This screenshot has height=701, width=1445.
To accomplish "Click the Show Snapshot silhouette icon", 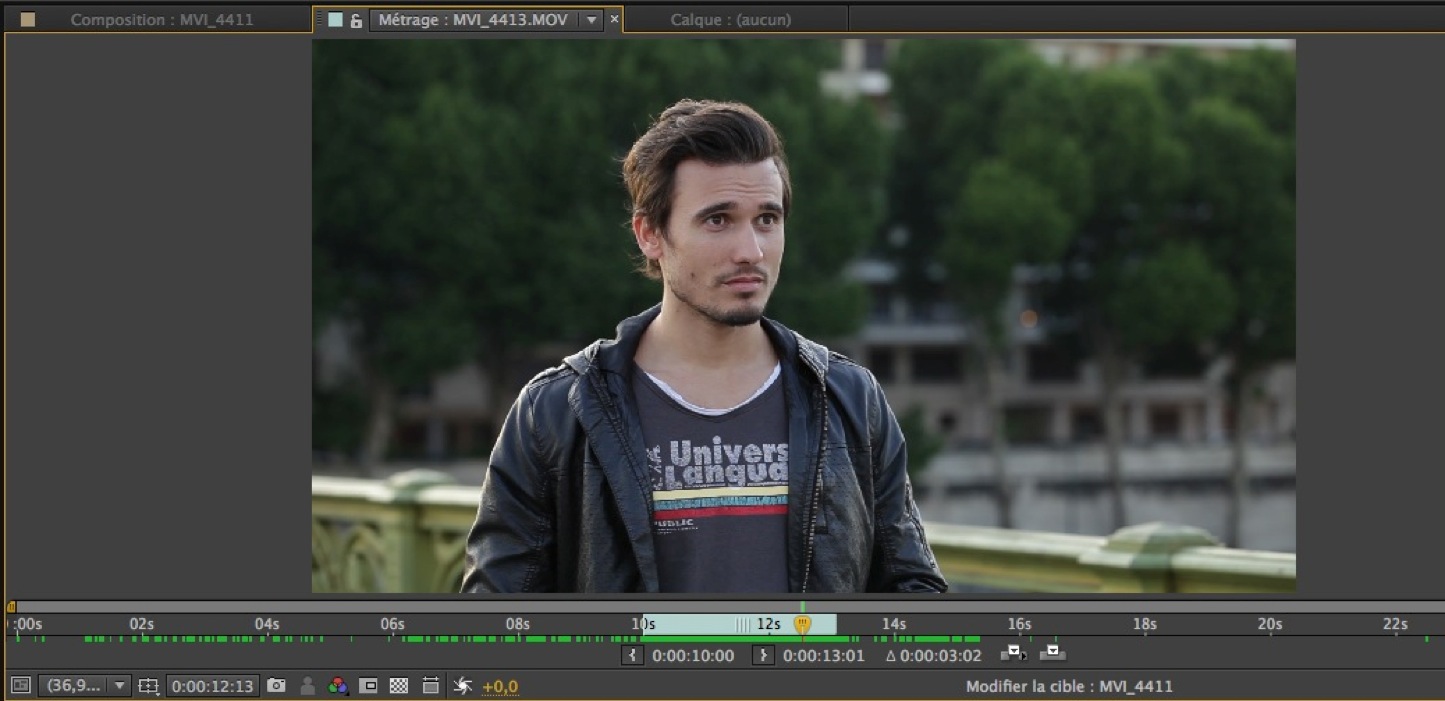I will coord(308,686).
